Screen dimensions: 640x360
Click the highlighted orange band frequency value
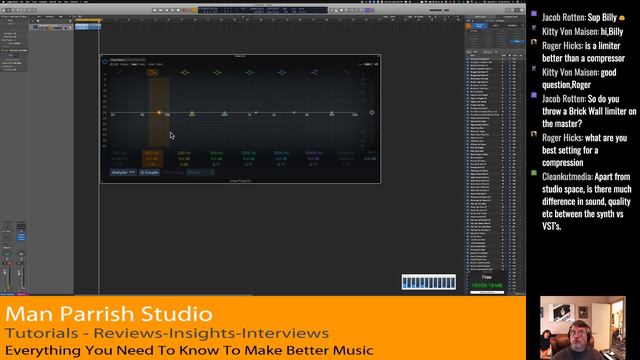(152, 153)
